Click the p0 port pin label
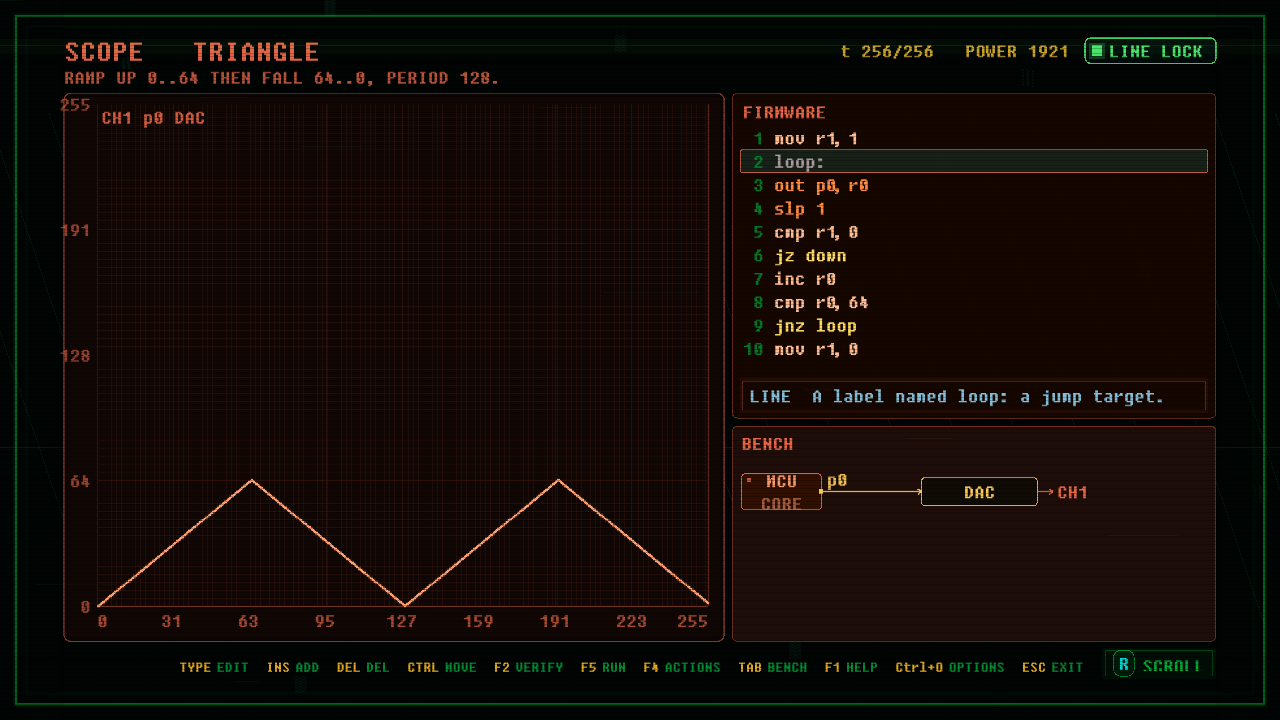Viewport: 1280px width, 720px height. 837,481
